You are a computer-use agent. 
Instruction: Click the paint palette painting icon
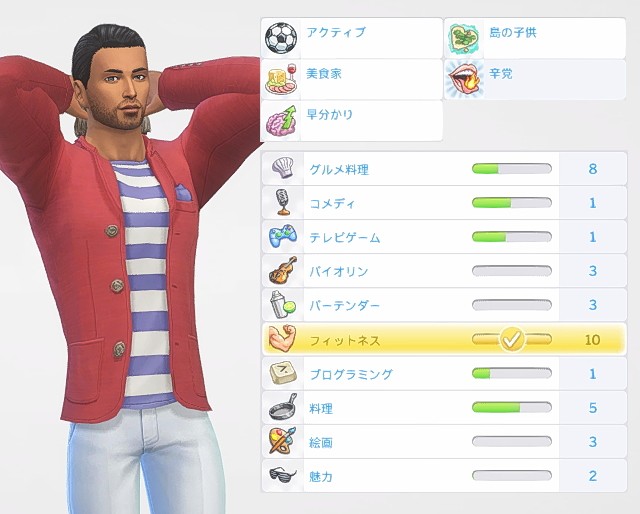(x=282, y=441)
